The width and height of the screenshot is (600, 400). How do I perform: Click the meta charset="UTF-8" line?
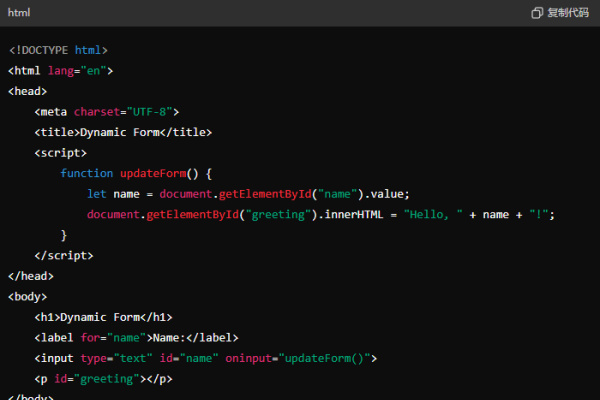click(106, 112)
